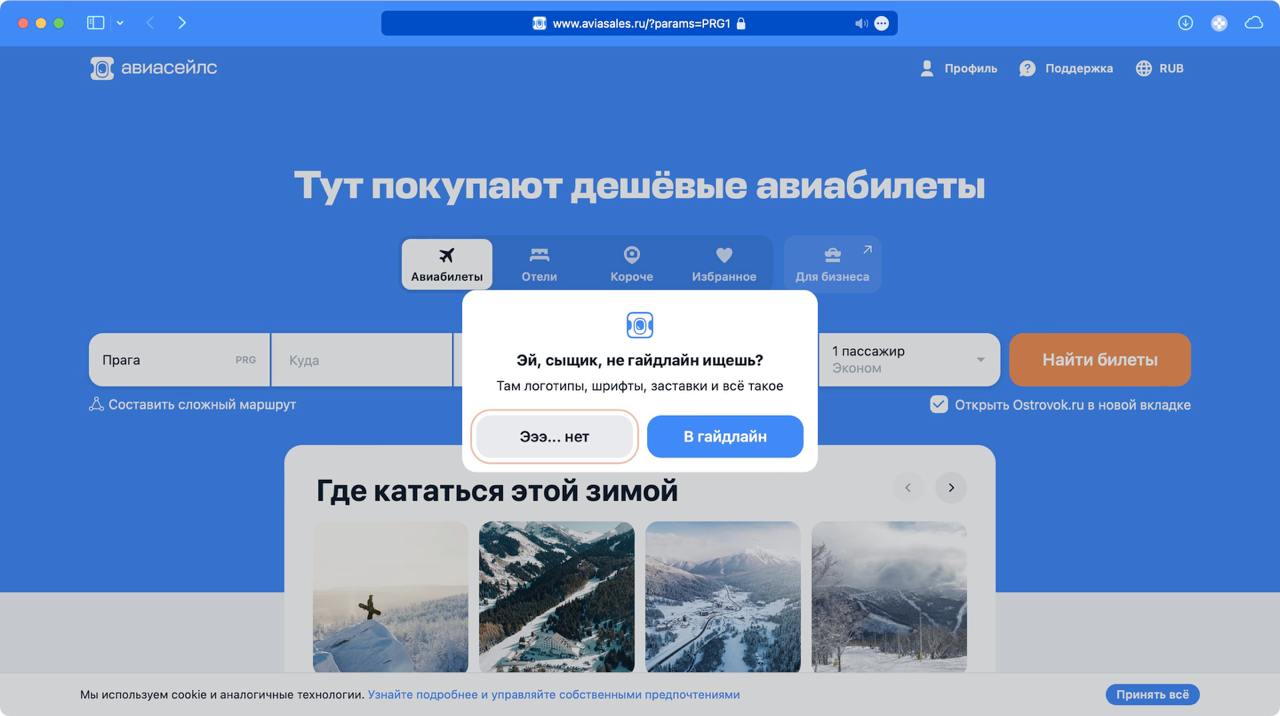
Task: Dismiss the dialog with Ээ... нет
Action: point(554,436)
